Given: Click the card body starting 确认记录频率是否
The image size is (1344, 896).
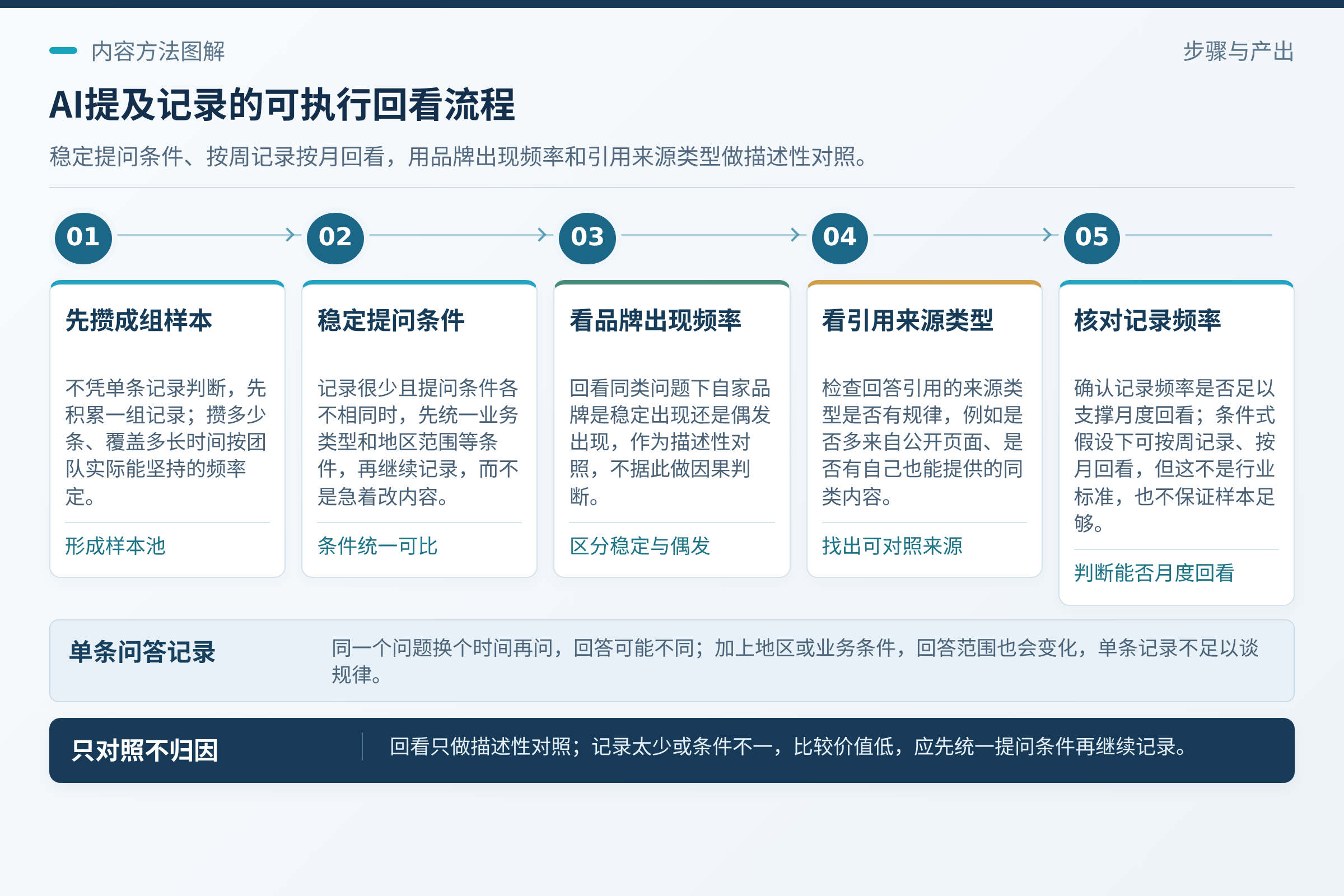Looking at the screenshot, I should click(x=1175, y=455).
